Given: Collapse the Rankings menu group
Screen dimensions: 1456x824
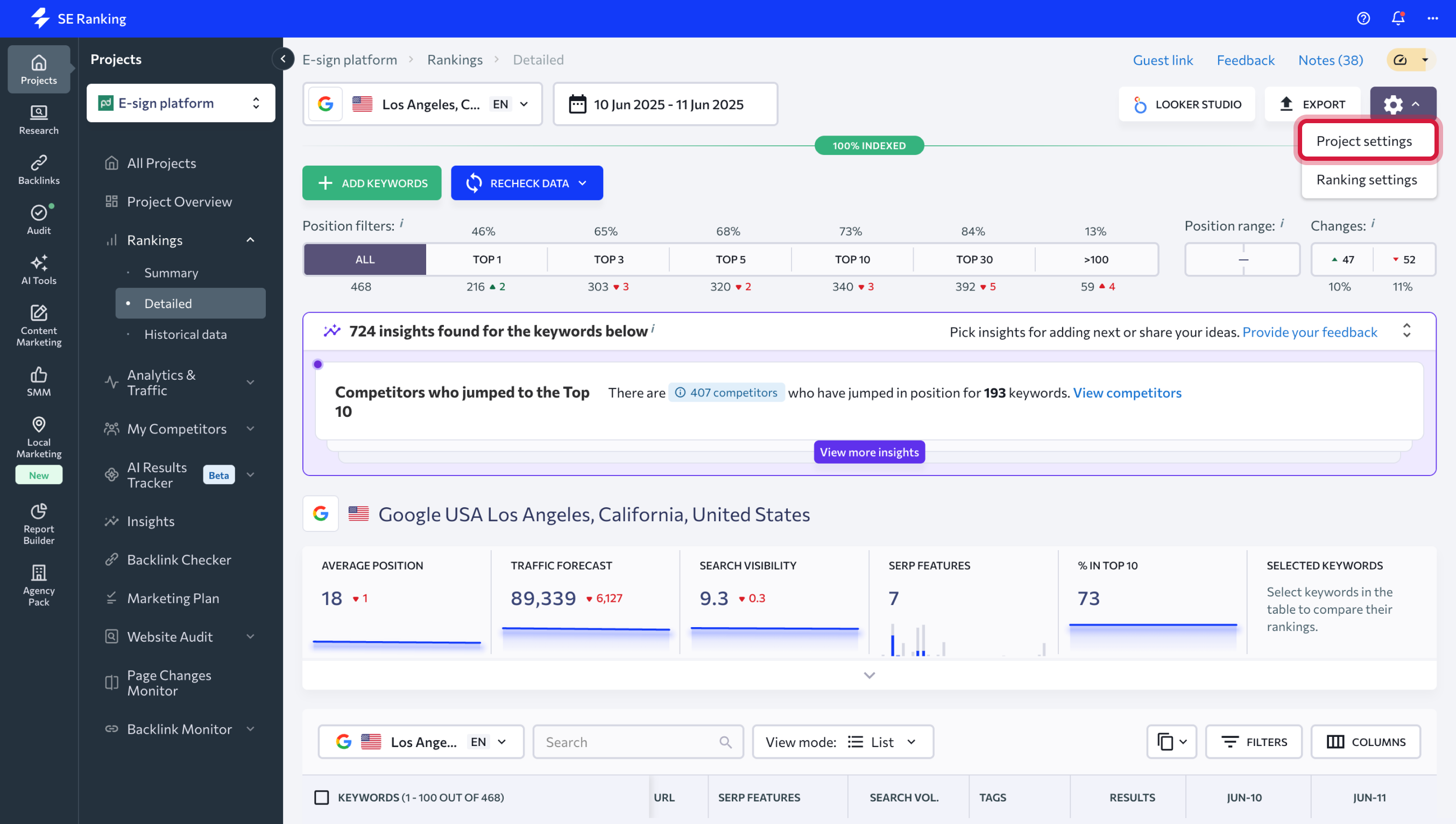Looking at the screenshot, I should (250, 240).
